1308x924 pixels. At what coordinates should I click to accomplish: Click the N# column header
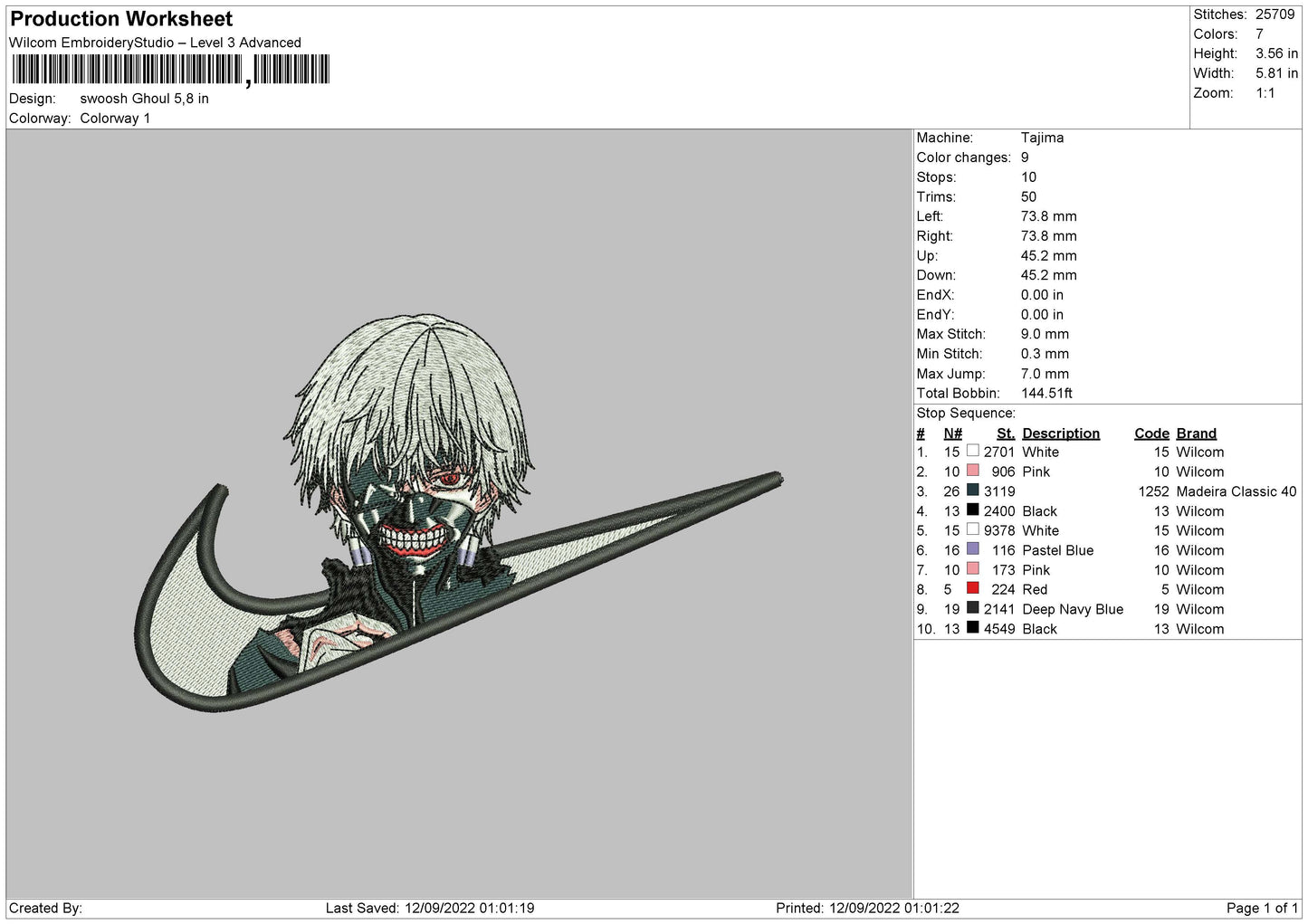952,433
